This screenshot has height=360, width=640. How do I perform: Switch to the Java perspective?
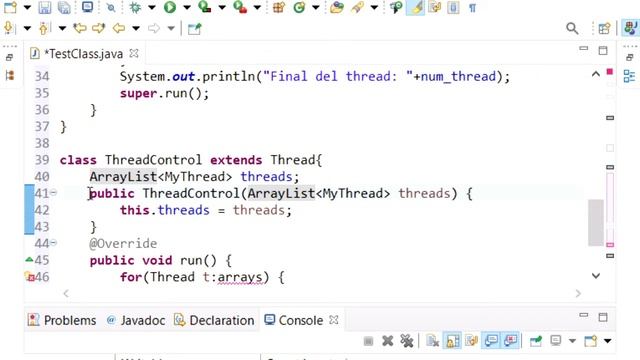[630, 28]
